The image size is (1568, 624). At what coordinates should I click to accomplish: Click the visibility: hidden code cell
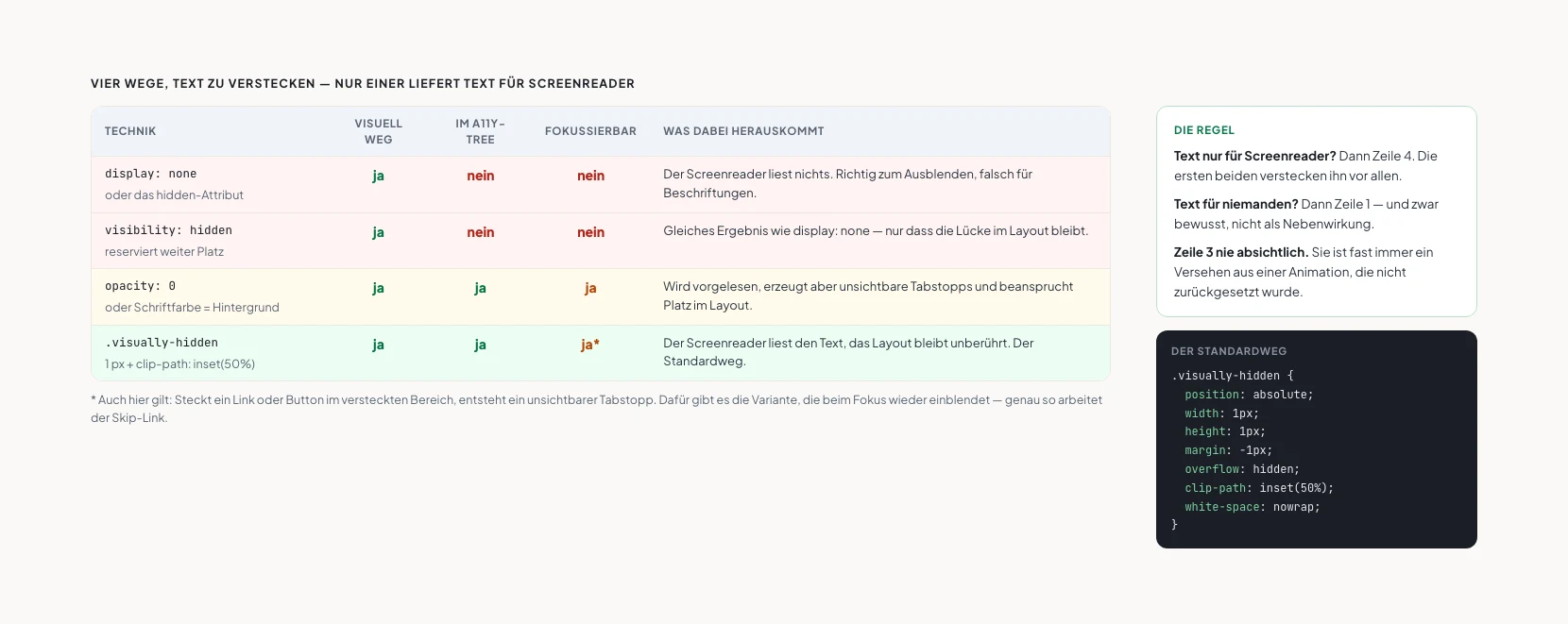coord(168,230)
